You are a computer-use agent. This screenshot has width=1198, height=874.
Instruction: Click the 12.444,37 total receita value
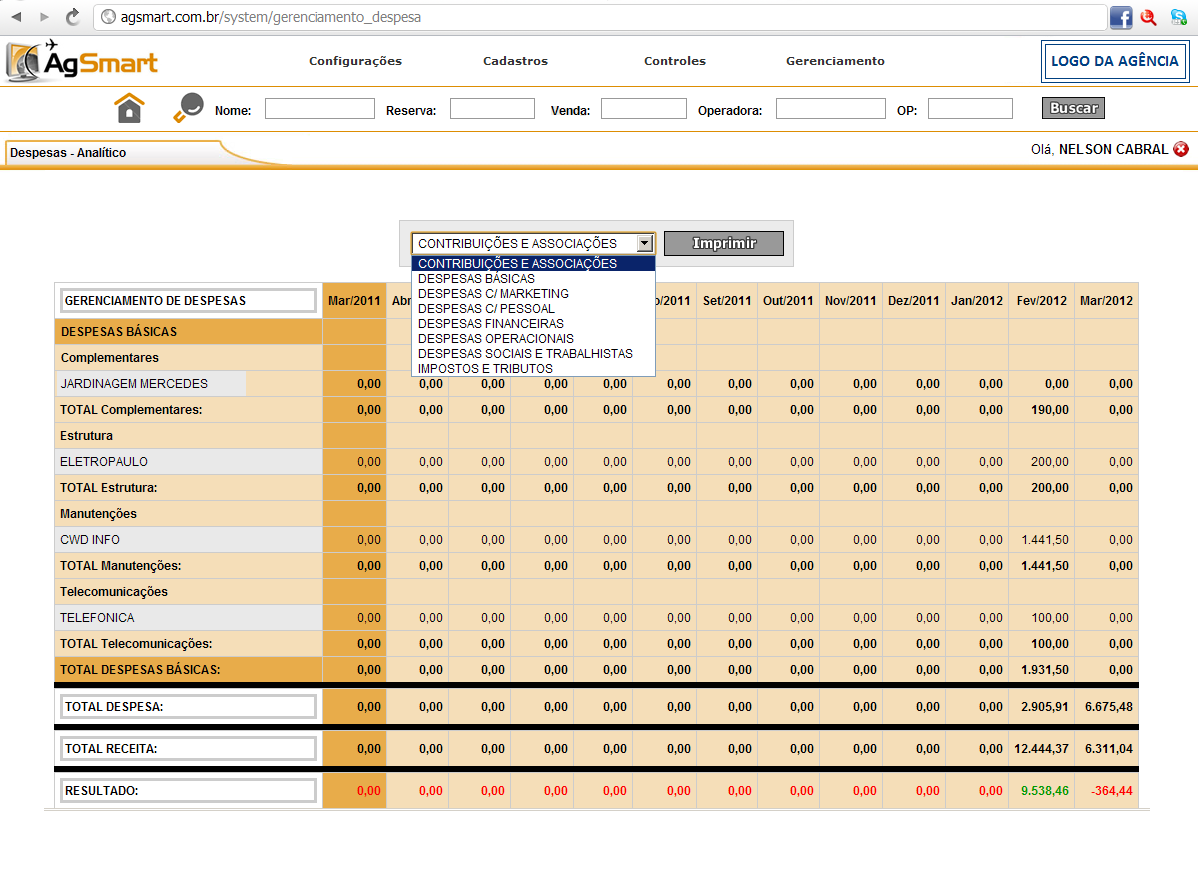(x=1041, y=749)
